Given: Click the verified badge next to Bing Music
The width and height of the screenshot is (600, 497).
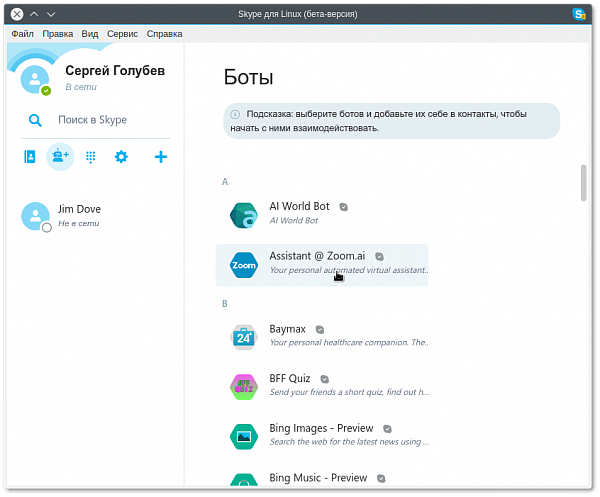Looking at the screenshot, I should coord(381,478).
